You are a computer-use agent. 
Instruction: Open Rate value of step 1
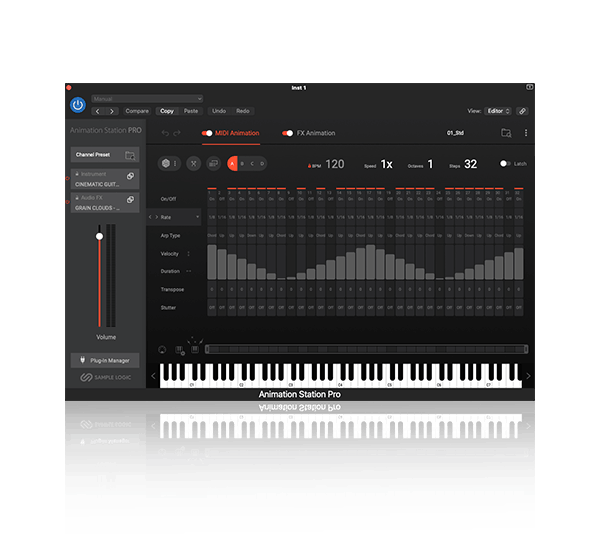[x=212, y=217]
